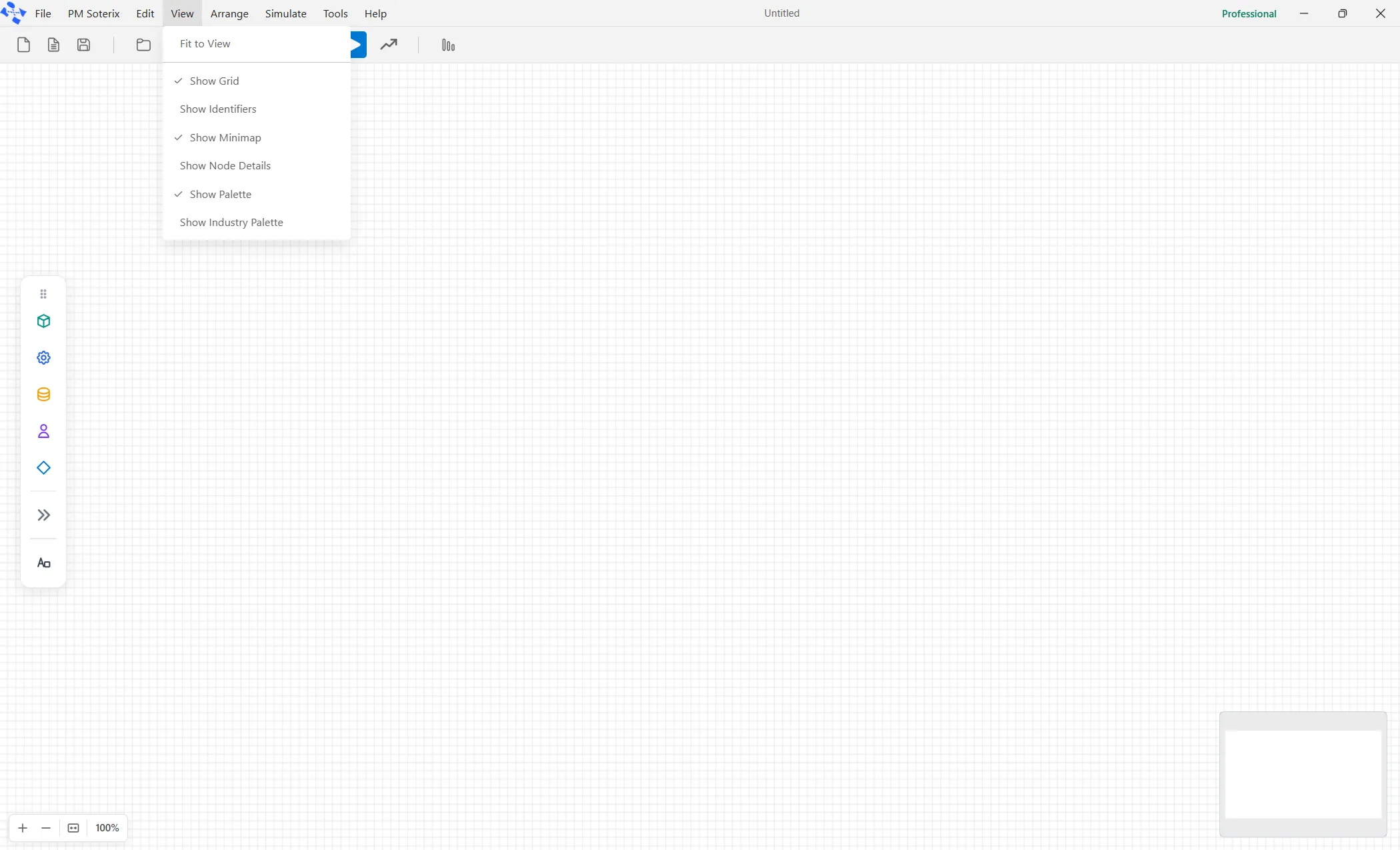1400x850 pixels.
Task: Expand the palette with double chevron
Action: [43, 515]
